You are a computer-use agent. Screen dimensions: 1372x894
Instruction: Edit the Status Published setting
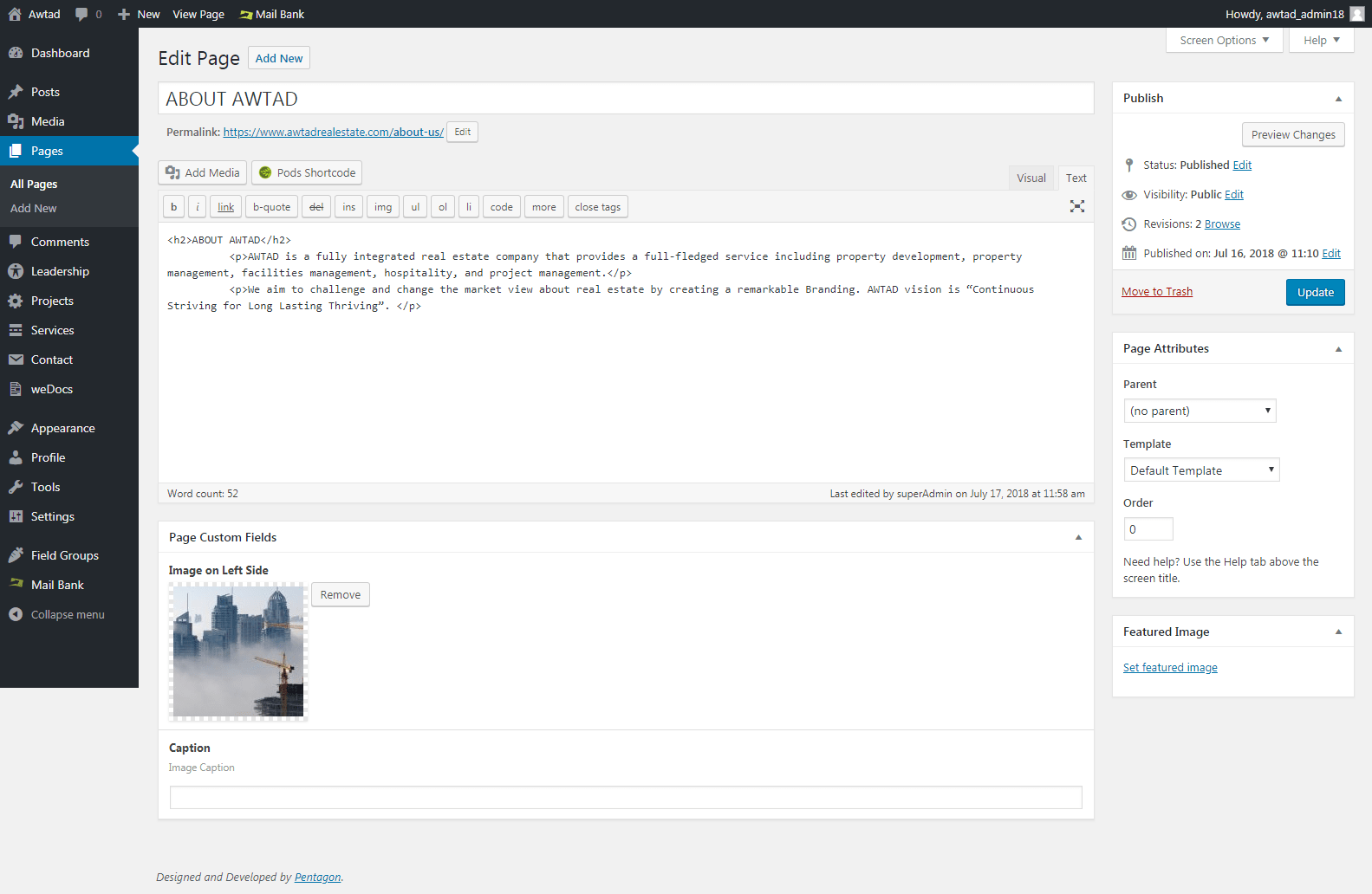[x=1242, y=165]
